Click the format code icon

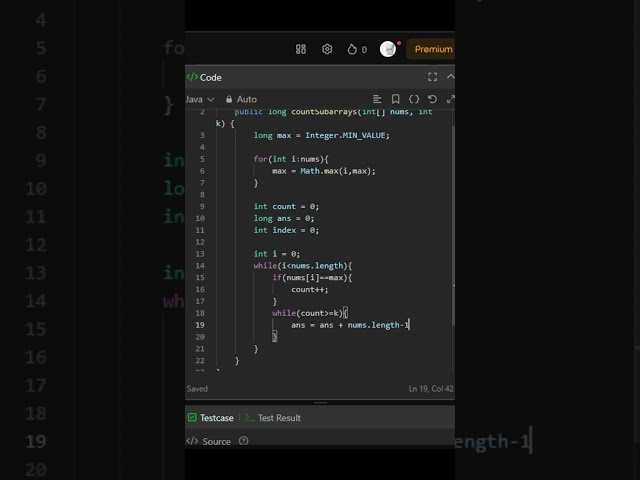[377, 99]
